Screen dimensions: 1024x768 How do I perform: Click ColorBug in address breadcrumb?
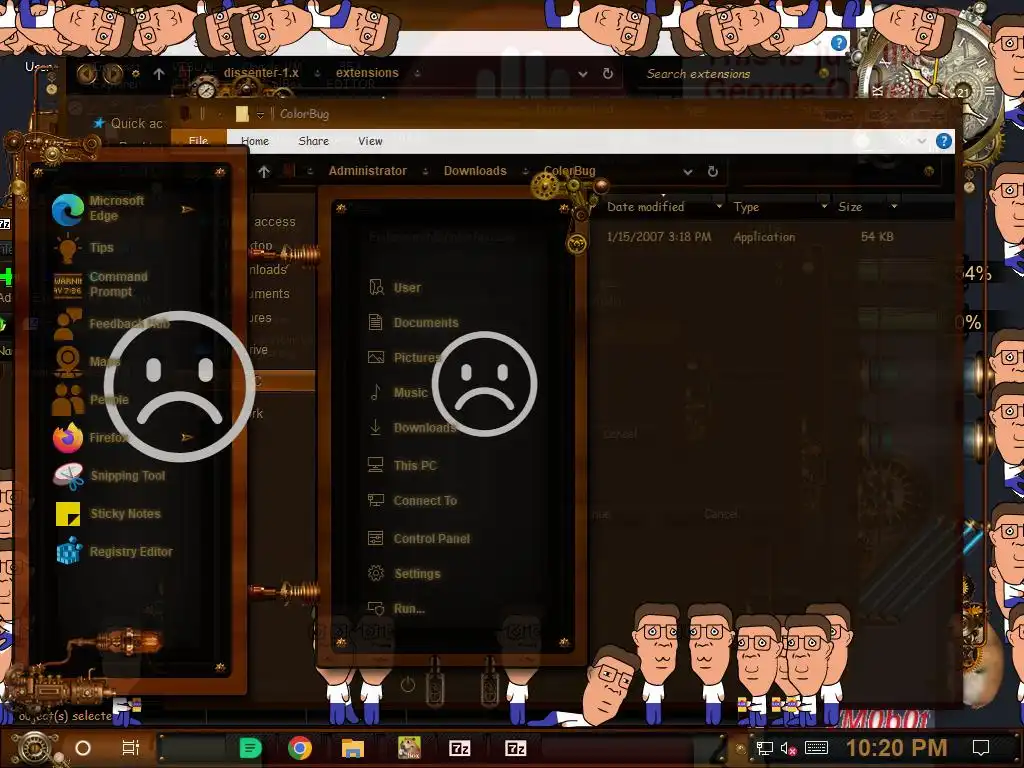(569, 171)
